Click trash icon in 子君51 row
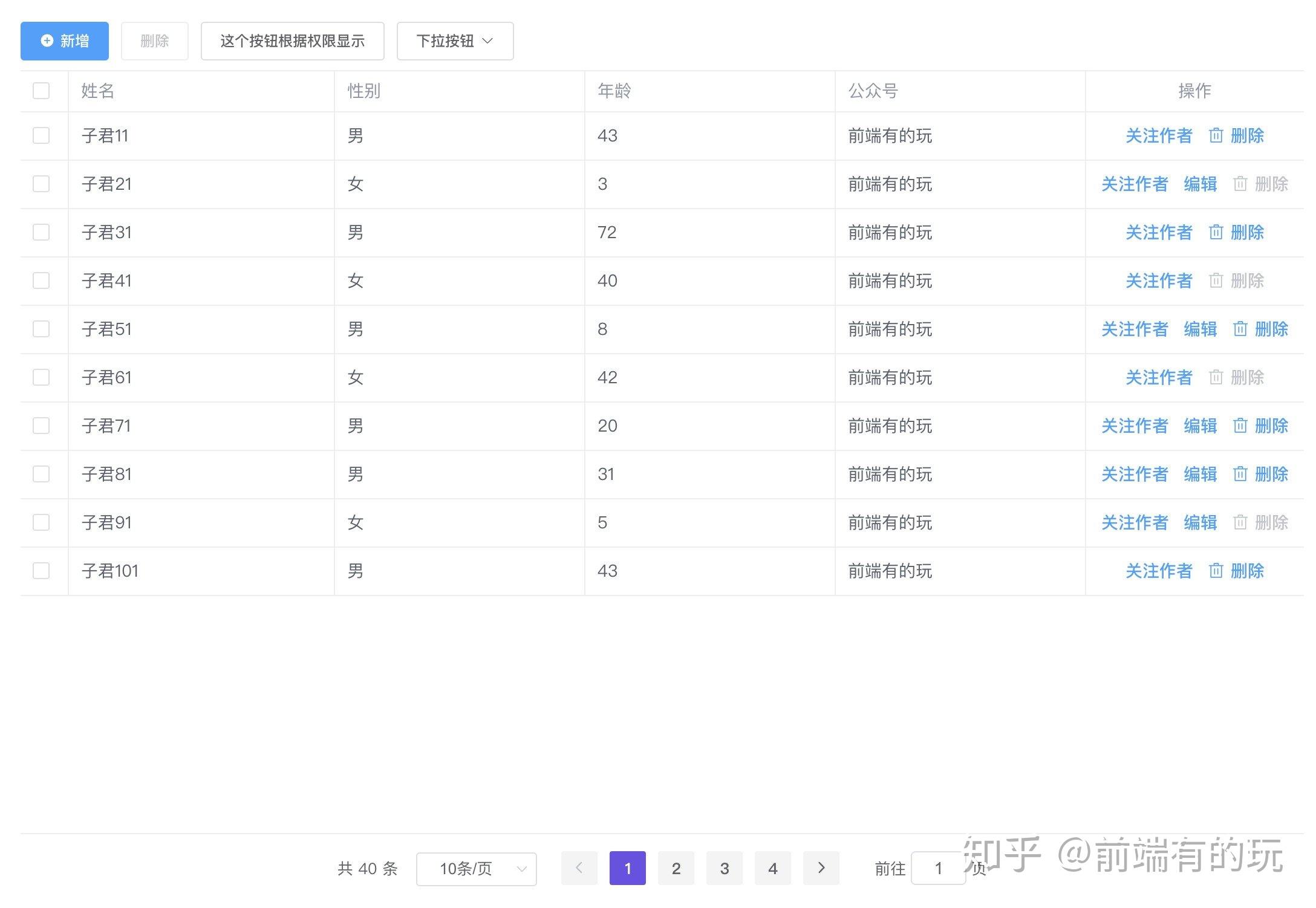 [x=1240, y=329]
